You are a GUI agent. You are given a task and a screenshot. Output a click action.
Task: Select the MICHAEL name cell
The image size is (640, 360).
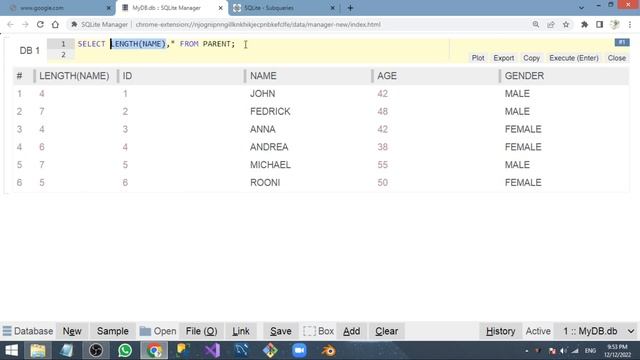click(270, 165)
